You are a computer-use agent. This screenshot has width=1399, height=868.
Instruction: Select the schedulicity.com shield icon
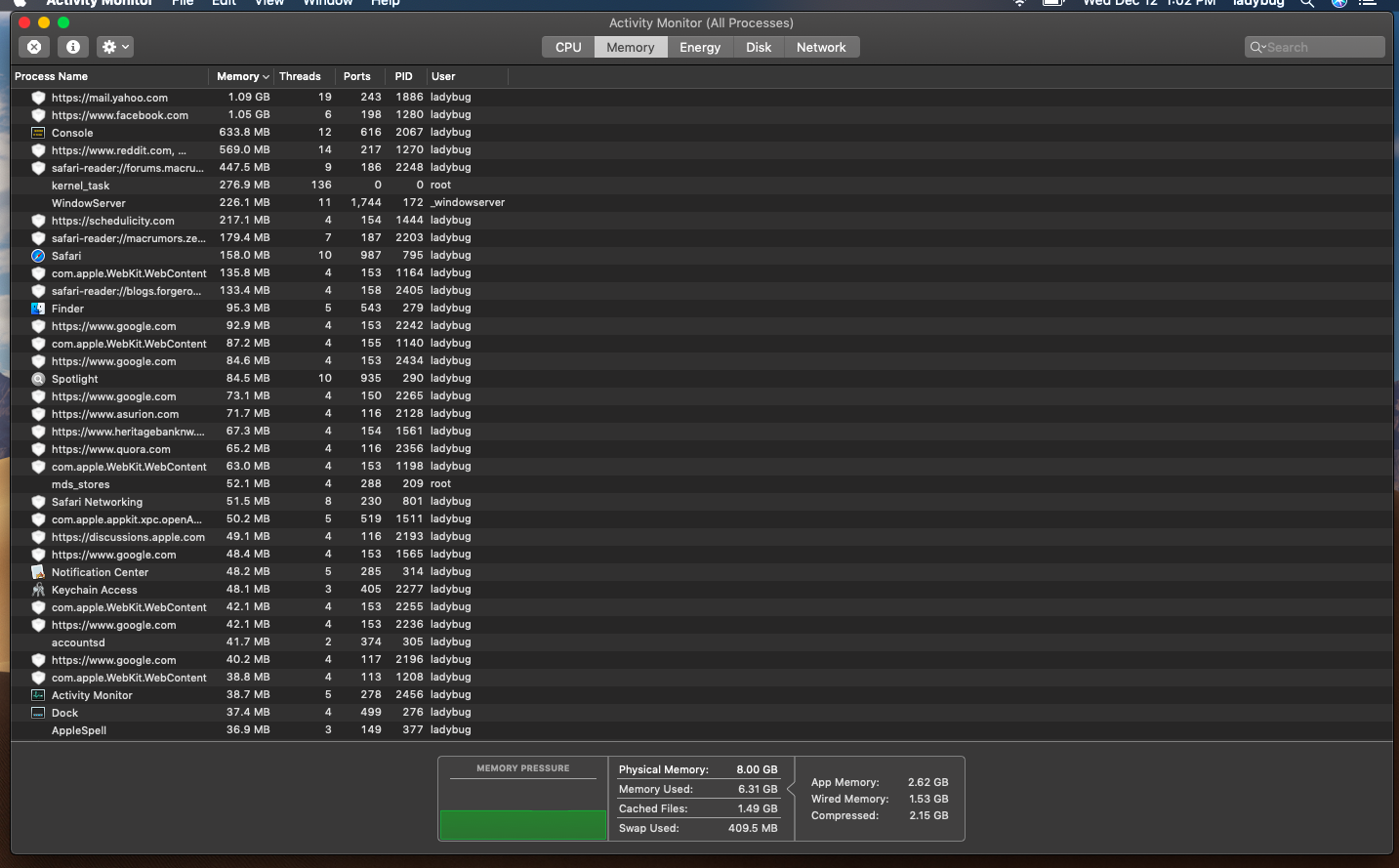coord(38,221)
